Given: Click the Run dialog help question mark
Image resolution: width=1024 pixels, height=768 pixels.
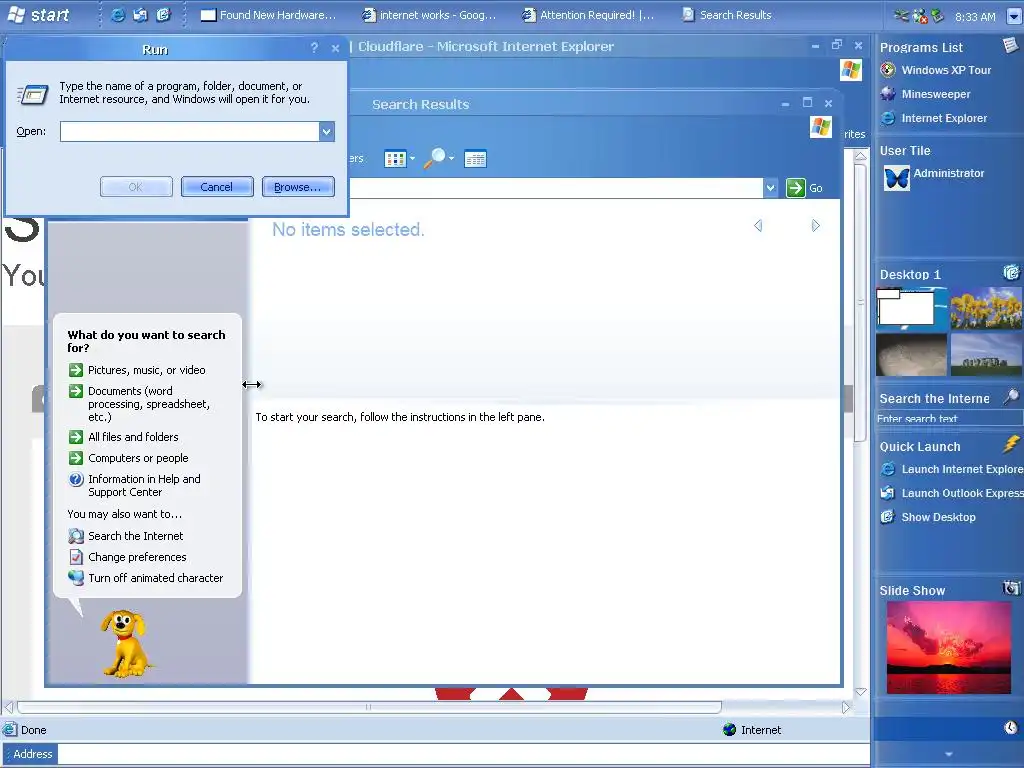Looking at the screenshot, I should click(314, 48).
